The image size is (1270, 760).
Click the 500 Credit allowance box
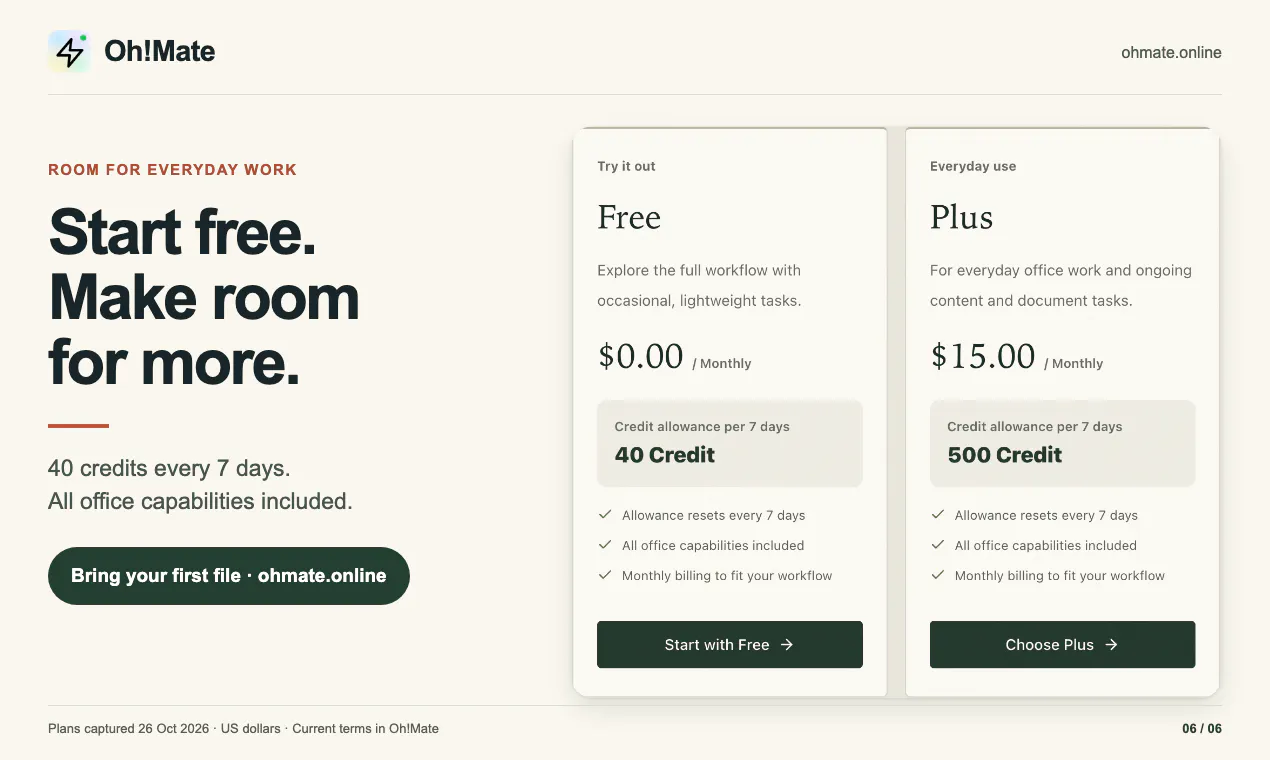[1062, 444]
